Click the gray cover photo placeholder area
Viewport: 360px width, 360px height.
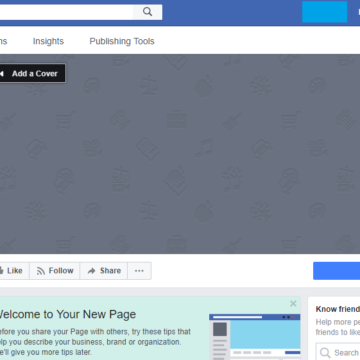(x=180, y=154)
